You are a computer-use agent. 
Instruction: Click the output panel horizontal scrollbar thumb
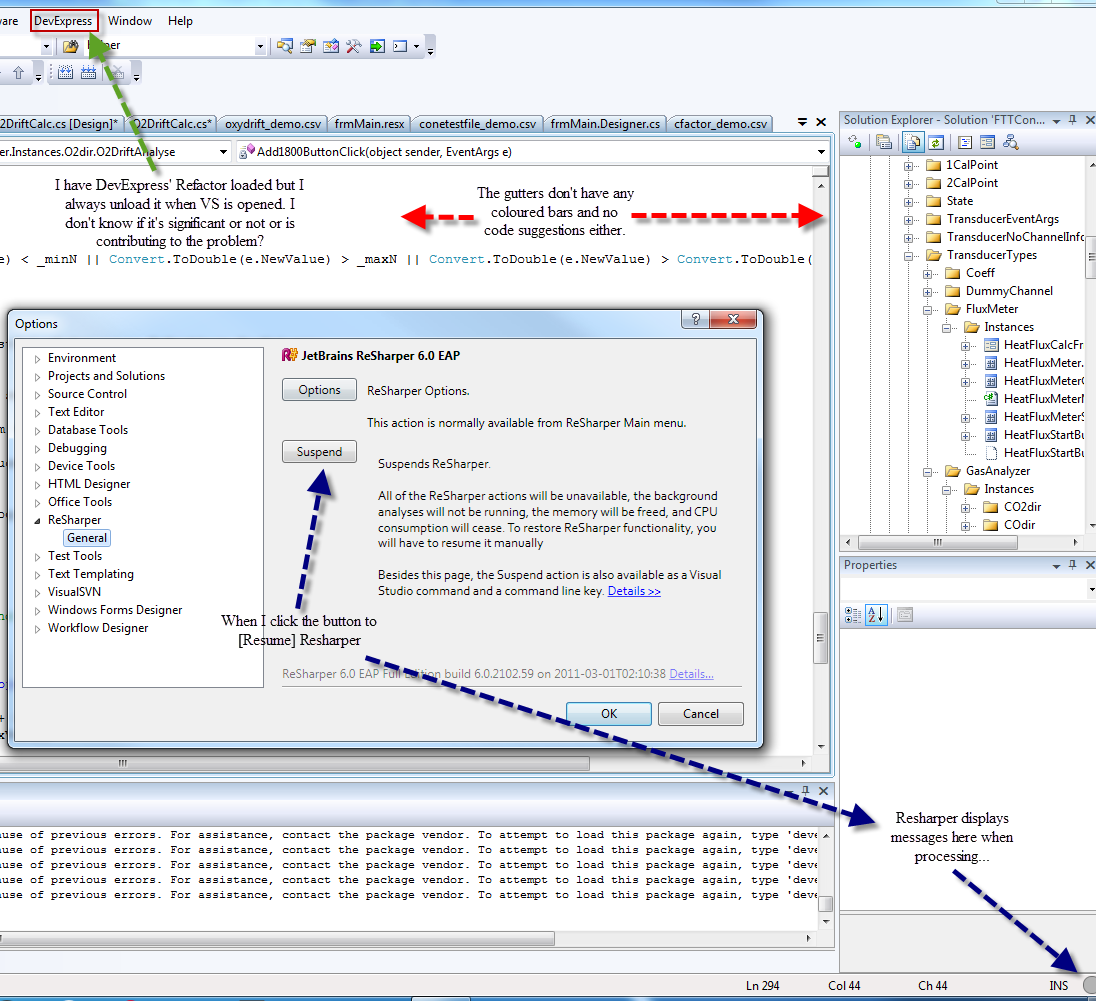pyautogui.click(x=276, y=938)
